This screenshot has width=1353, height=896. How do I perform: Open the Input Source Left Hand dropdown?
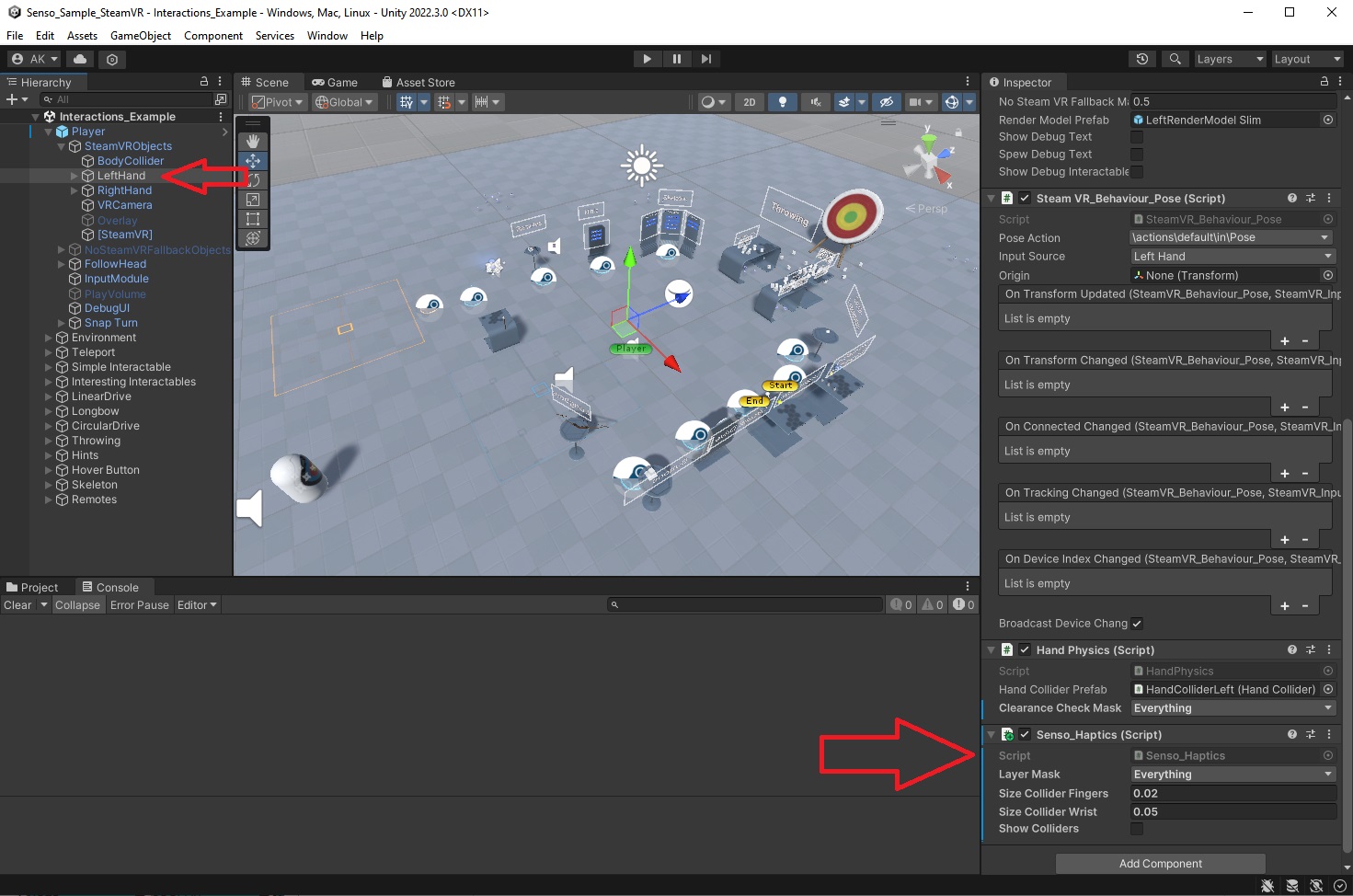click(1231, 256)
